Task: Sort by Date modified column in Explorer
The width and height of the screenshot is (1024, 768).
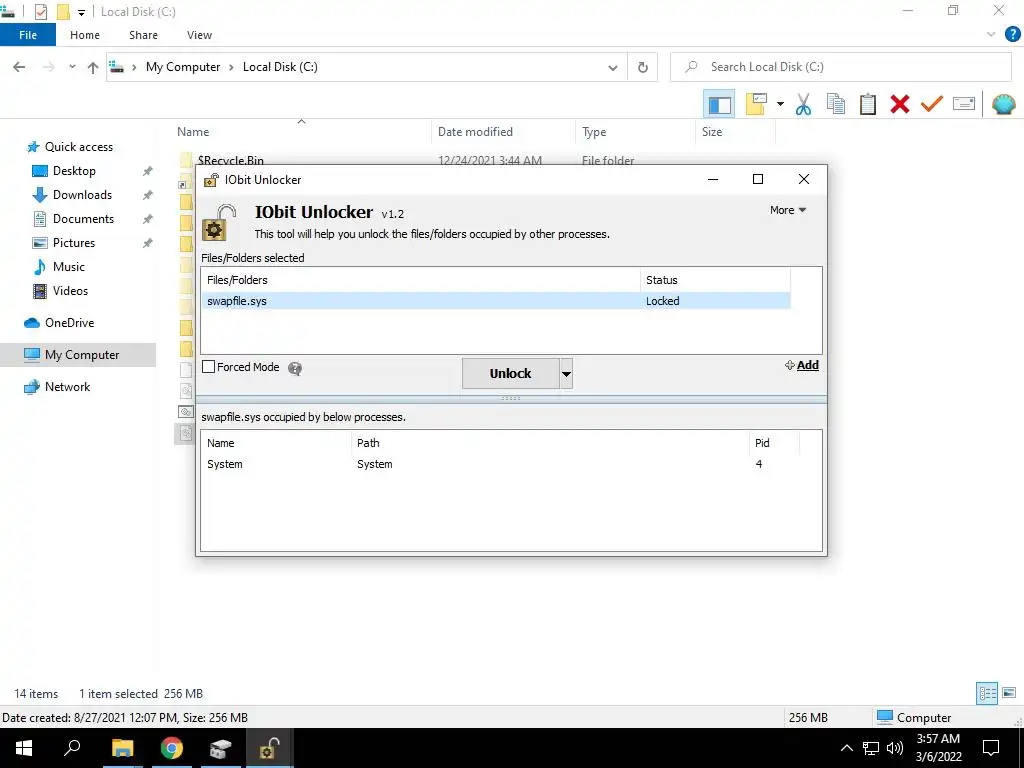Action: pos(503,132)
